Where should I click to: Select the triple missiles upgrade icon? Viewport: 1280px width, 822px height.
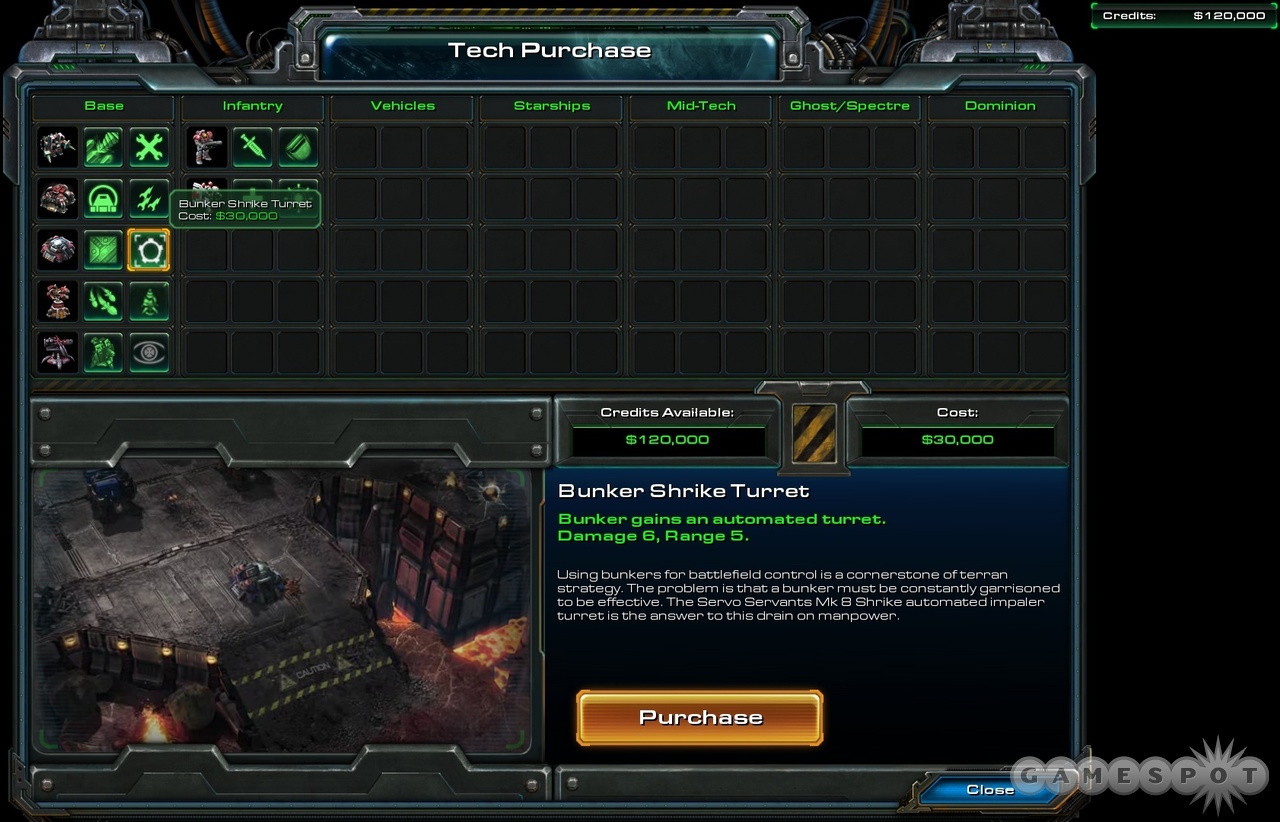pos(103,301)
